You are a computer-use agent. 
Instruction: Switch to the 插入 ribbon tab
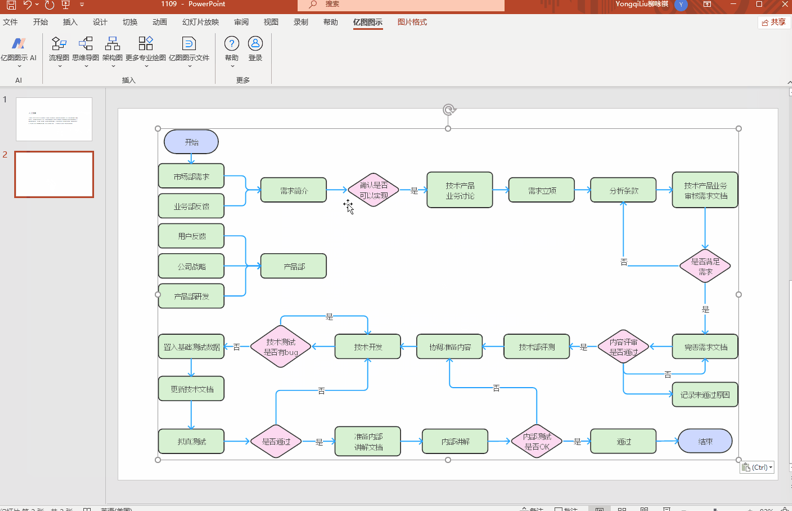click(70, 22)
